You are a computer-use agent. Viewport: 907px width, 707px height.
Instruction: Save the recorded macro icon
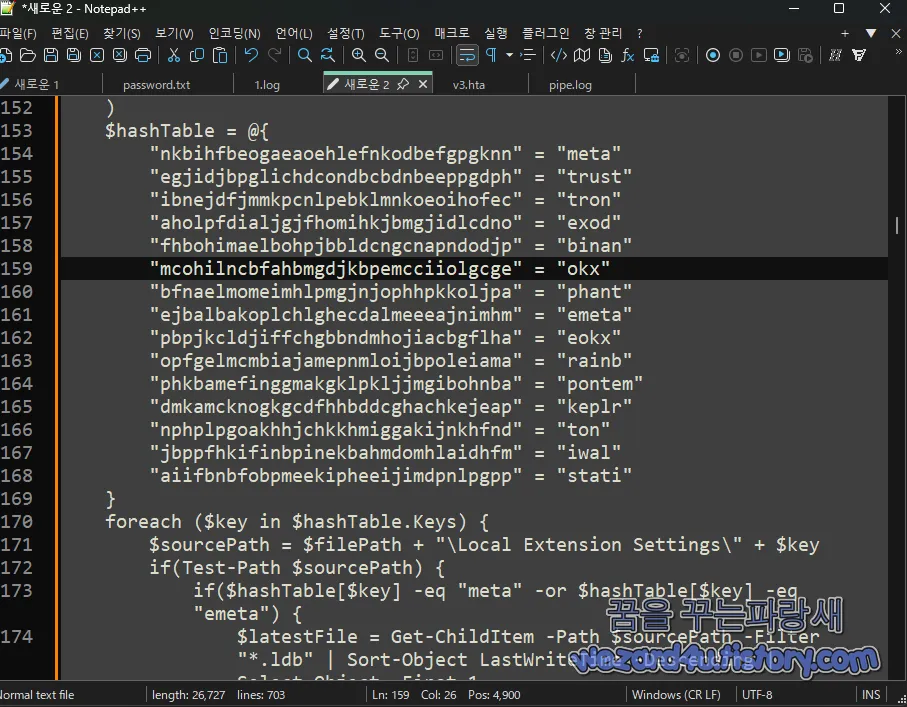point(805,56)
